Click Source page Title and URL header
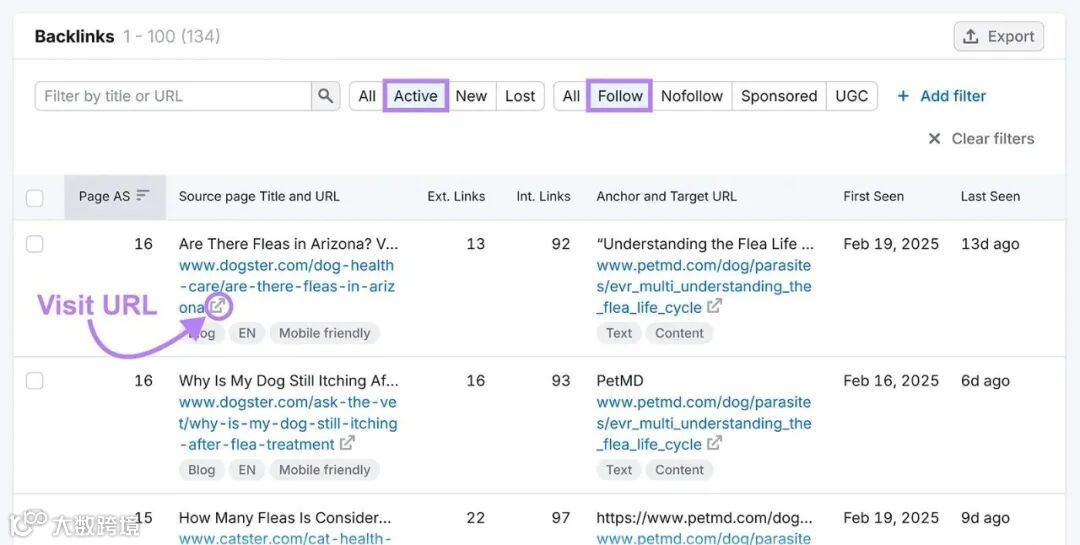1080x545 pixels. (x=259, y=196)
